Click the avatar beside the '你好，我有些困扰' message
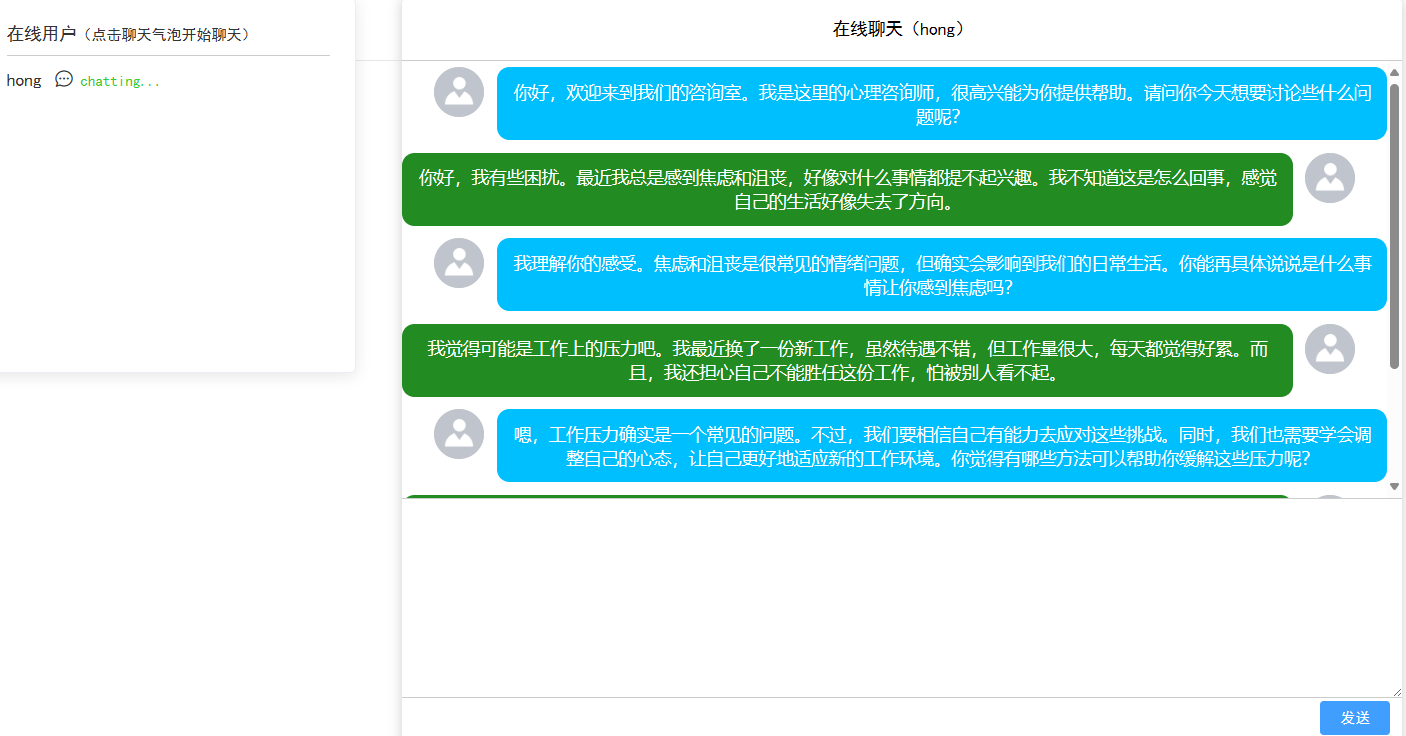 pos(1330,178)
